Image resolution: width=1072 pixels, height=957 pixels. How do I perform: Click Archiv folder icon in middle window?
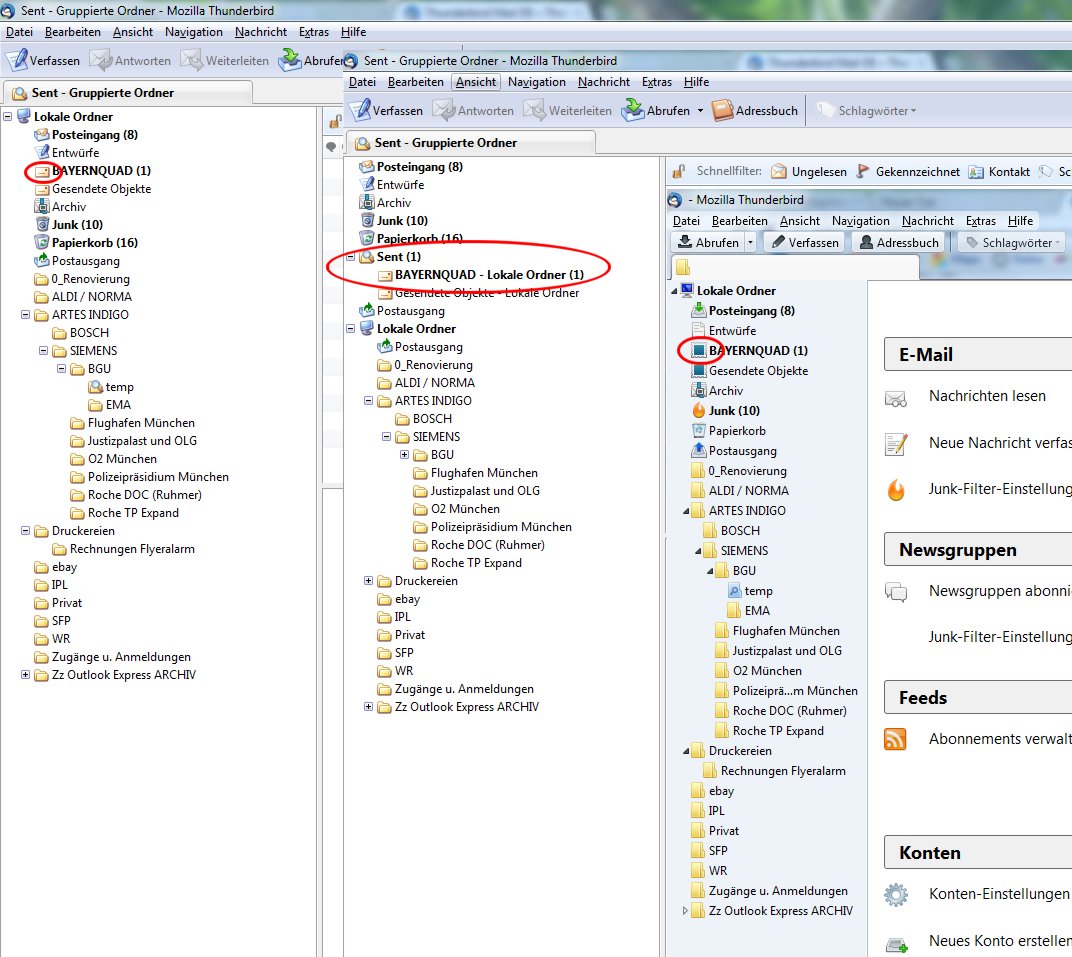coord(366,202)
